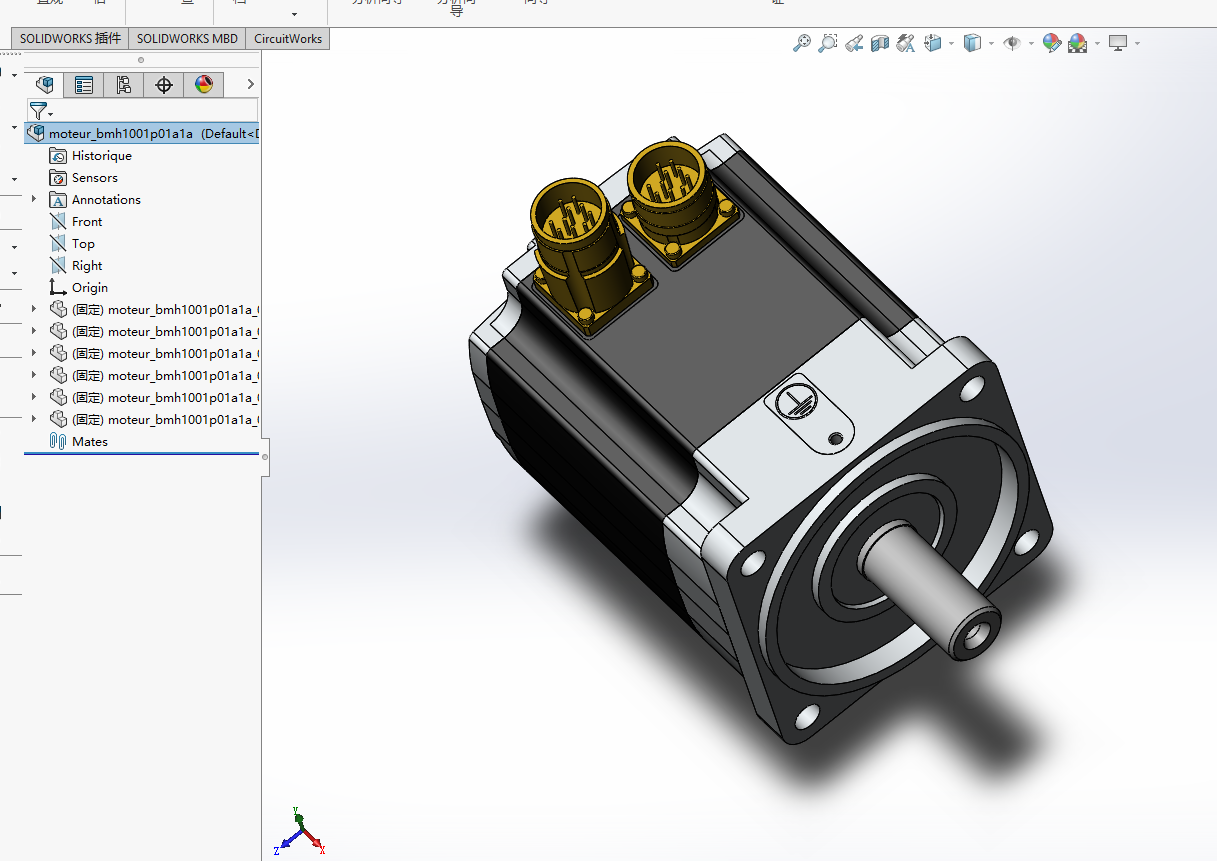Switch to the DisplayManager tab
Image resolution: width=1217 pixels, height=861 pixels.
204,85
